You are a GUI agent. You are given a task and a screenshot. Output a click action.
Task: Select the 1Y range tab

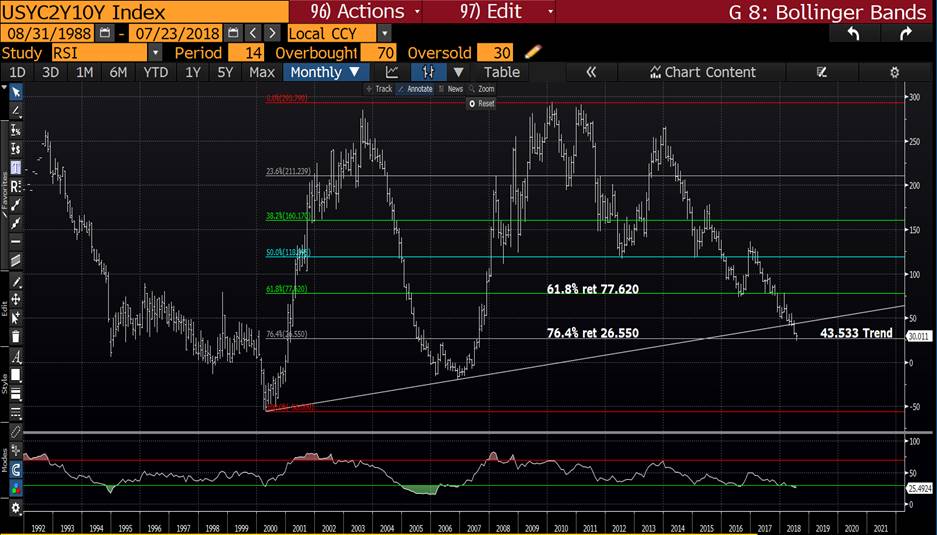coord(192,72)
